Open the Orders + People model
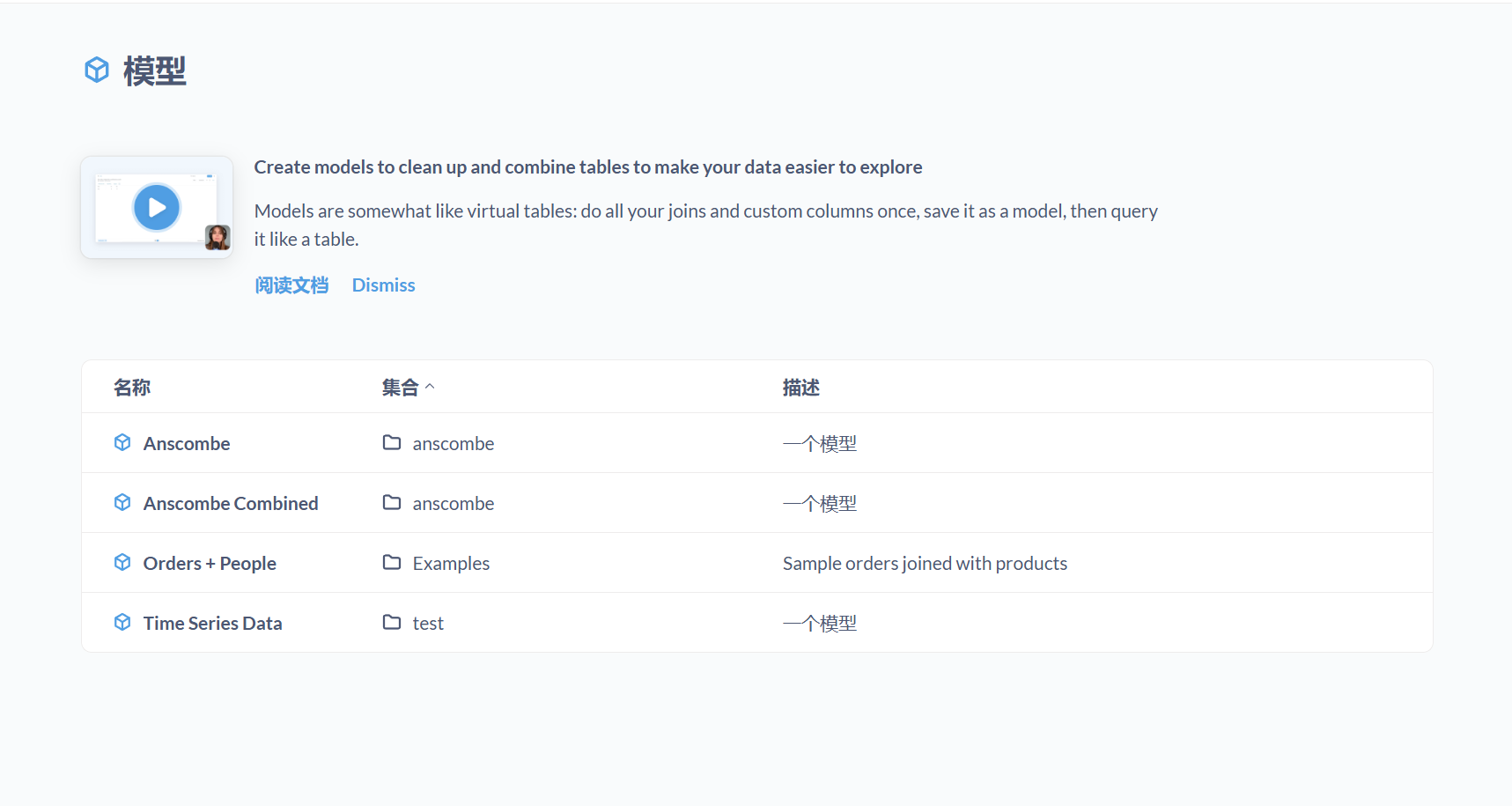Screen dimensions: 1512x806 [x=210, y=563]
